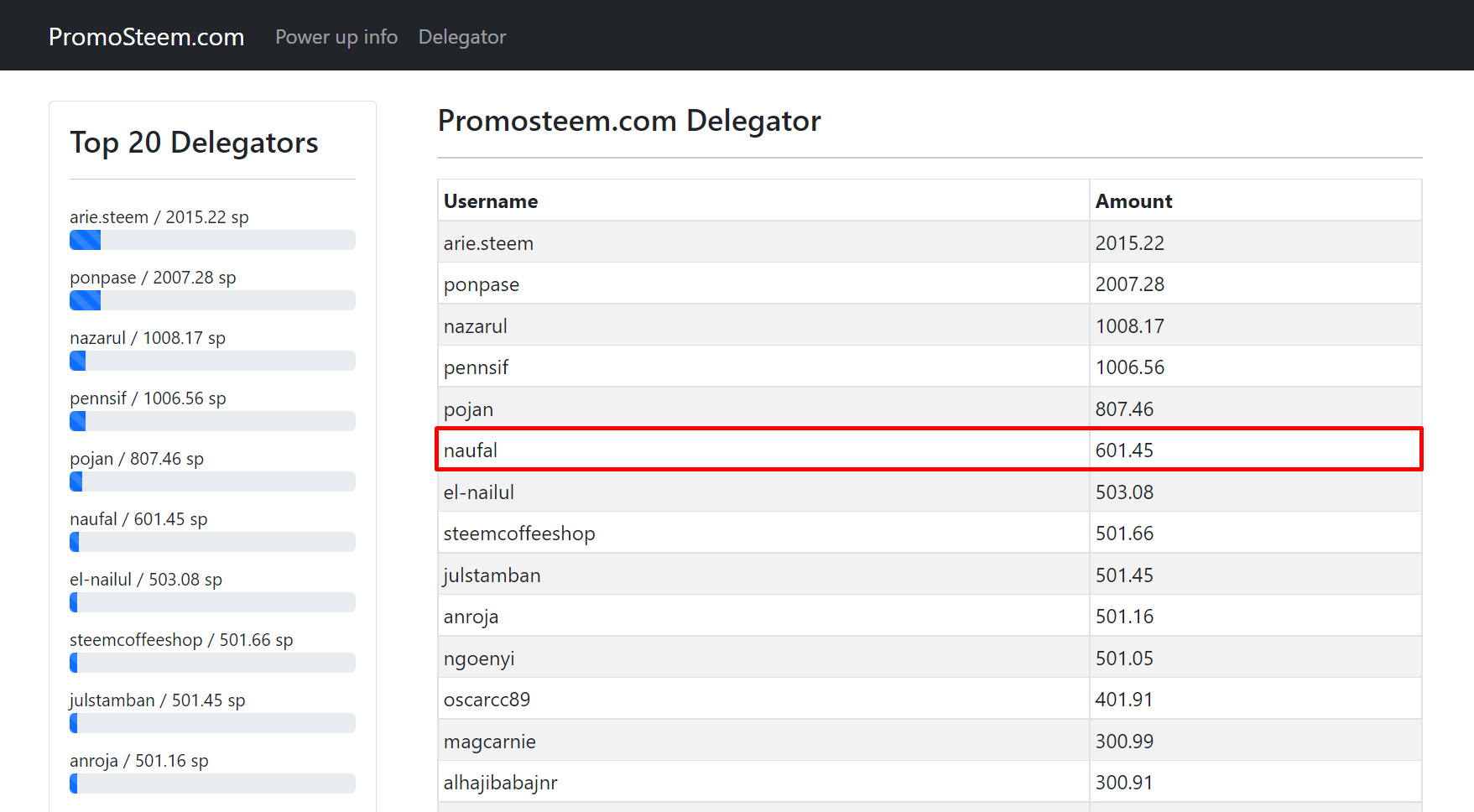Click amount cell '501.05'
The image size is (1474, 812).
[x=1255, y=658]
